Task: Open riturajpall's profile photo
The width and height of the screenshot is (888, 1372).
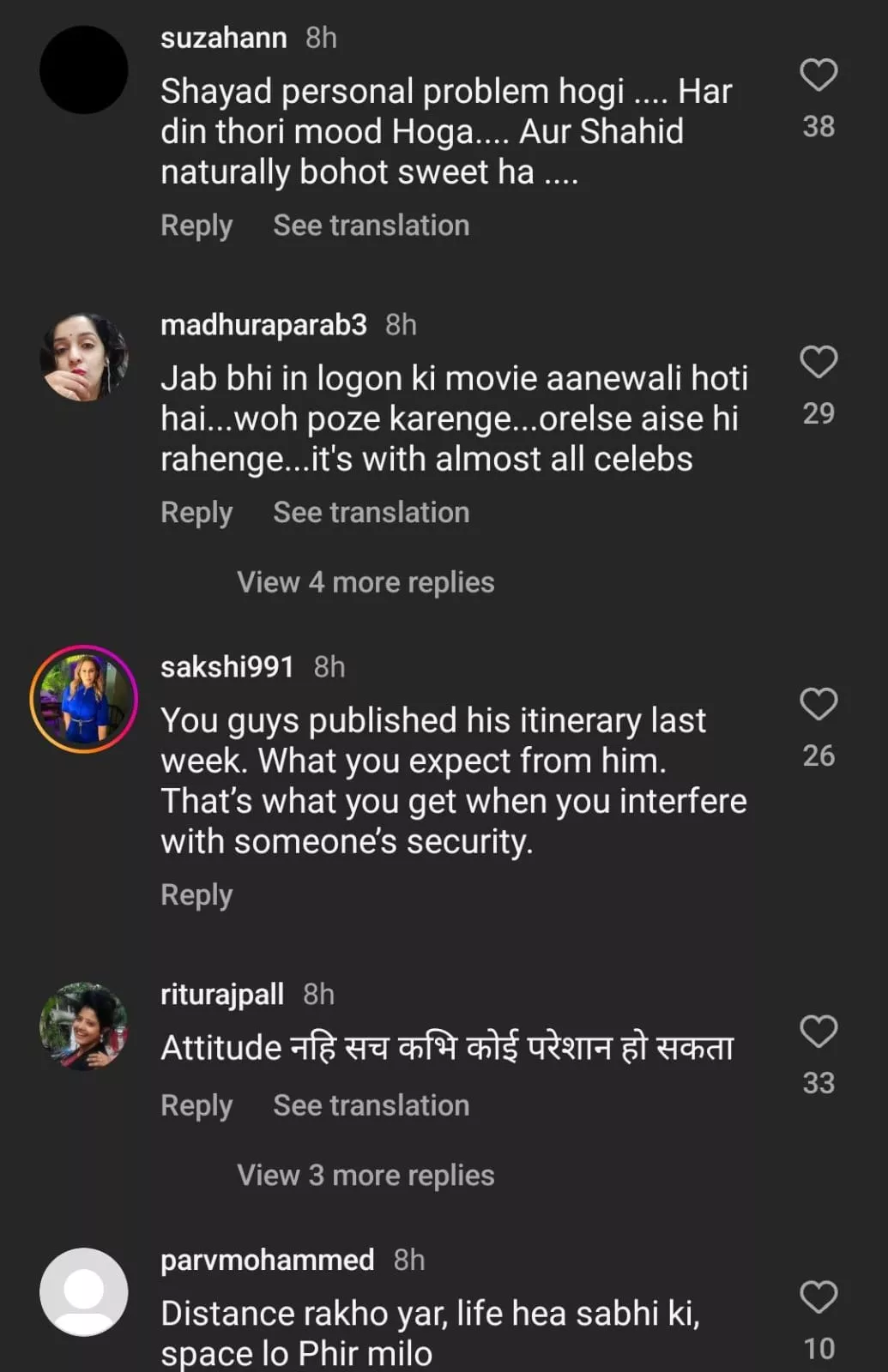Action: pos(84,1026)
